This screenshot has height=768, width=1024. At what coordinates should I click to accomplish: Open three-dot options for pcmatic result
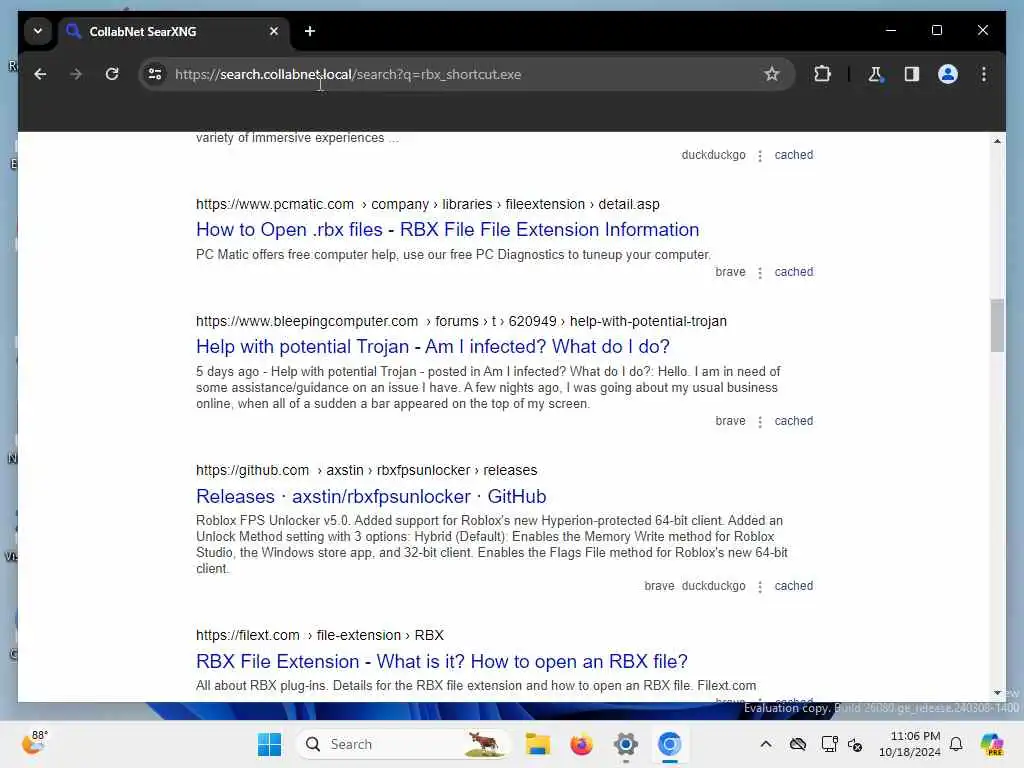click(760, 272)
